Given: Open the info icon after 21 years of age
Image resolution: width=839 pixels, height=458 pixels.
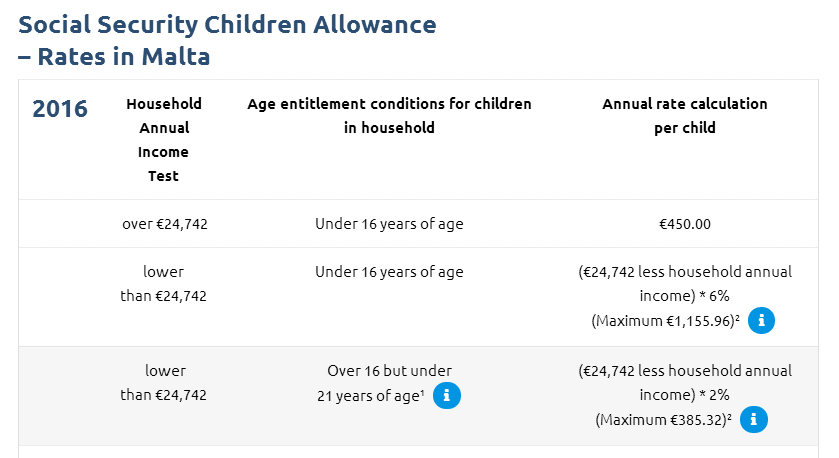Looking at the screenshot, I should tap(447, 395).
